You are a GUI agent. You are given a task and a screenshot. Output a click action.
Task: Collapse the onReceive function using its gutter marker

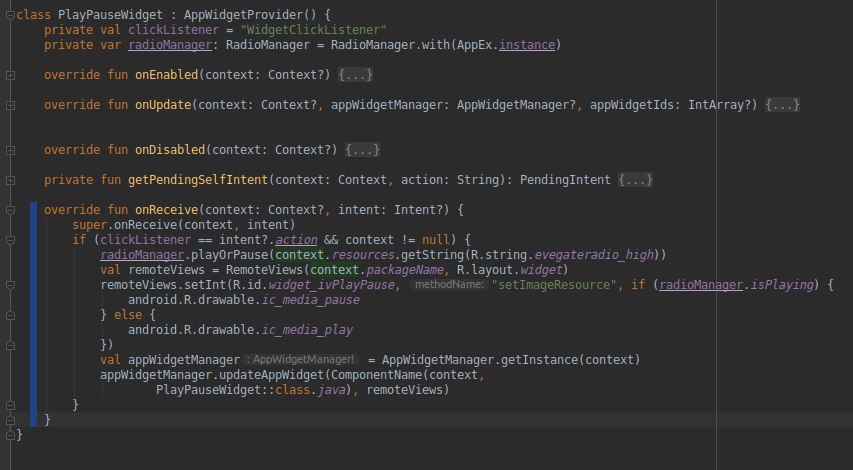10,210
